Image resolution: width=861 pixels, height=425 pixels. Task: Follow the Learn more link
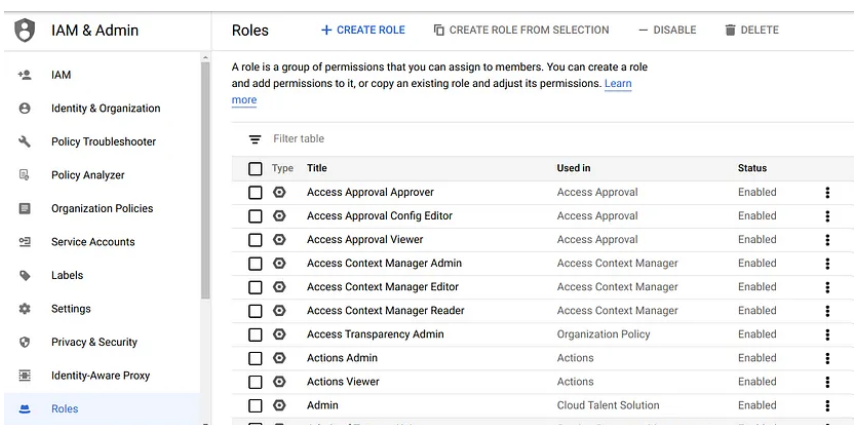tap(618, 84)
